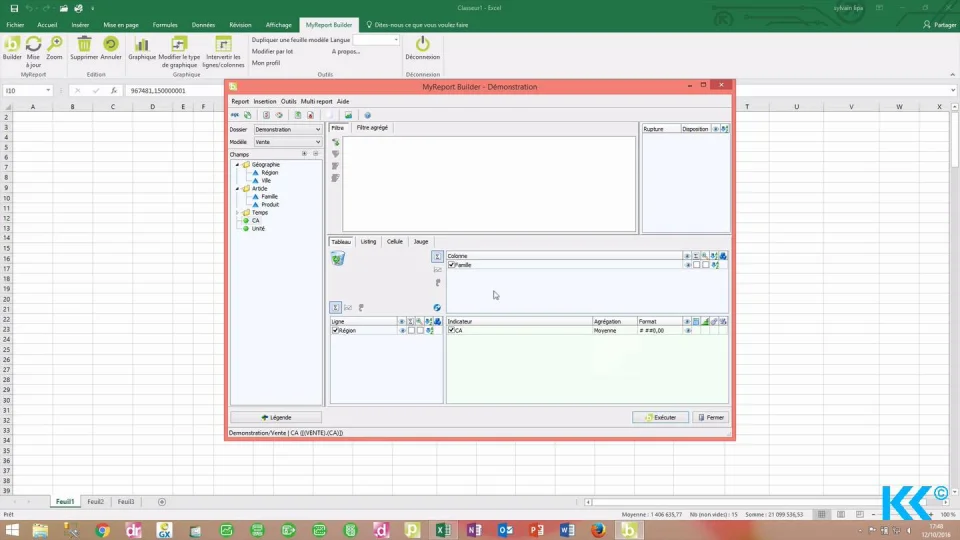Uncheck the Région checkbox in Ligne
The width and height of the screenshot is (960, 540).
[335, 331]
